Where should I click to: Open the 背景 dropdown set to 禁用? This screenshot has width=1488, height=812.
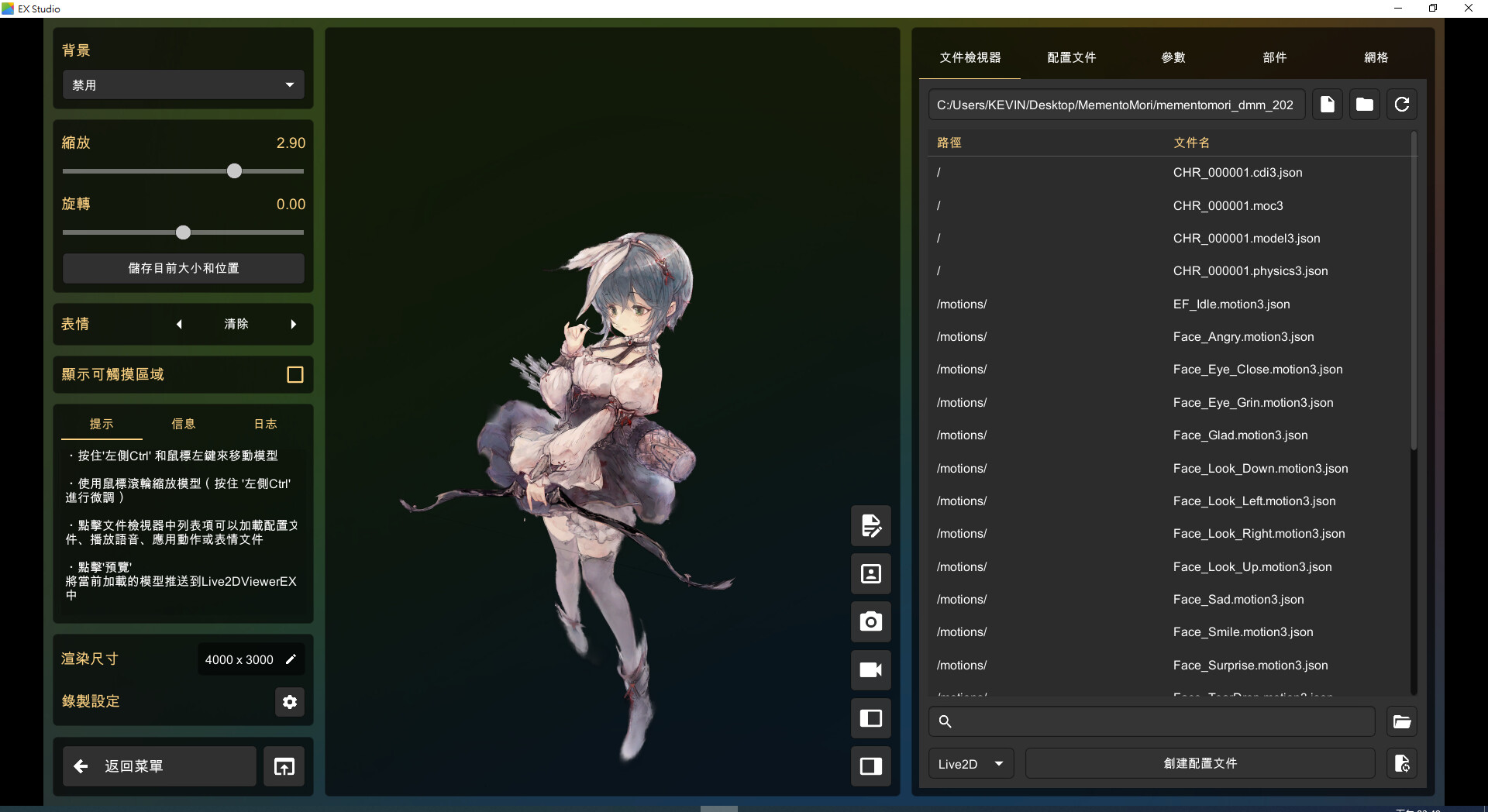[x=183, y=85]
